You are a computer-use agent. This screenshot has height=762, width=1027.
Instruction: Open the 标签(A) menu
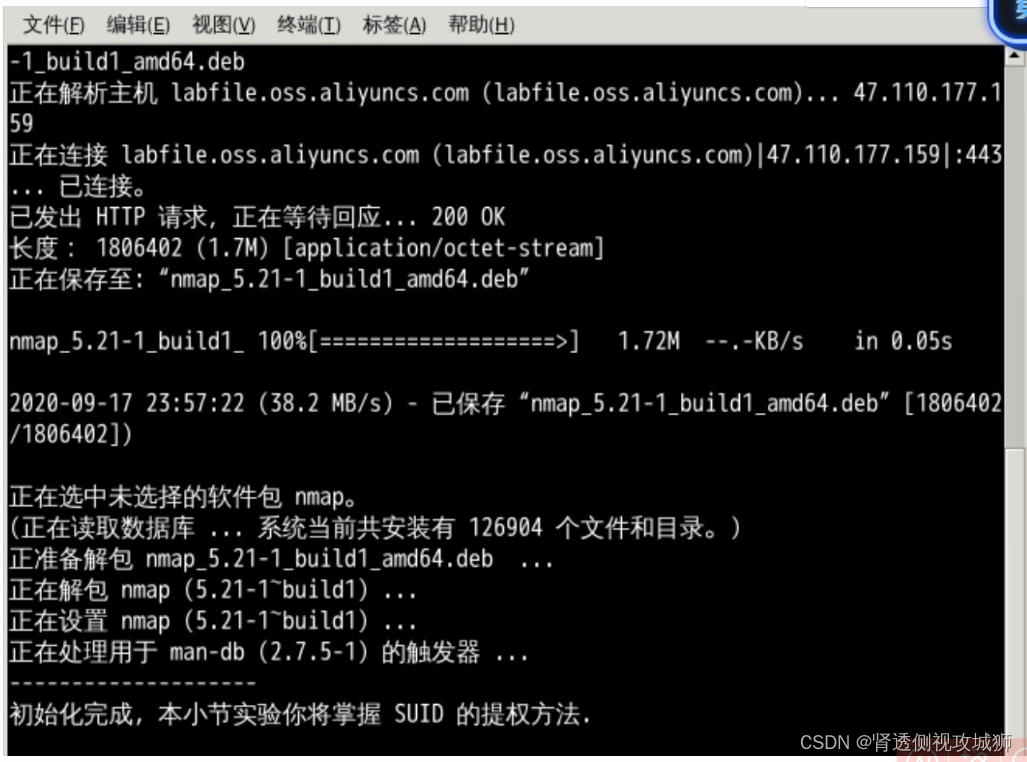394,26
